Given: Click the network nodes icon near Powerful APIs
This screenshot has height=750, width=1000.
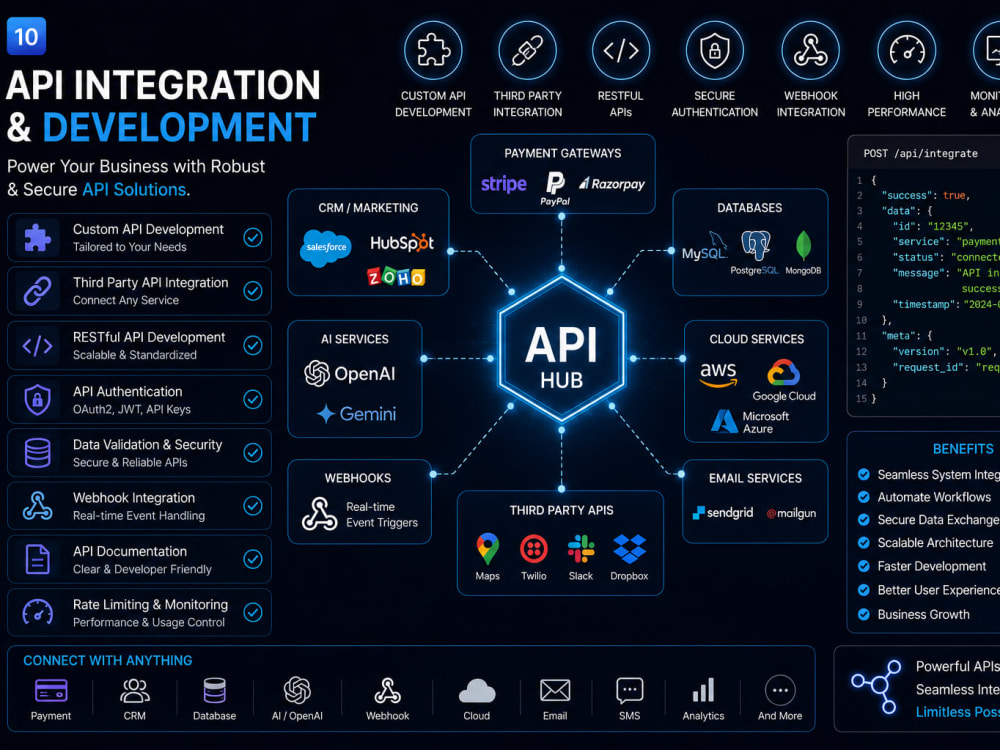Looking at the screenshot, I should [878, 687].
